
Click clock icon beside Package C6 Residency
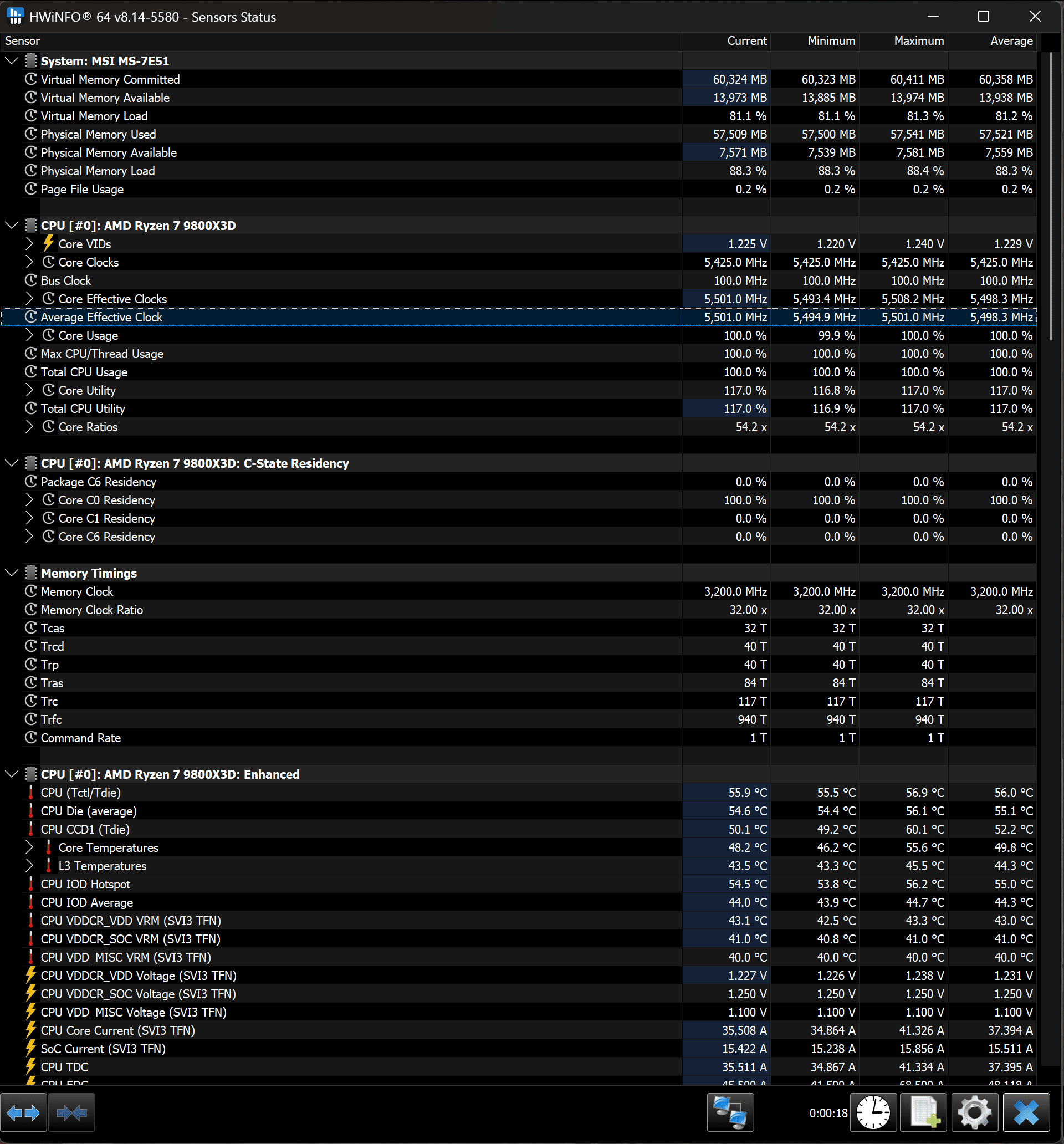[x=31, y=482]
